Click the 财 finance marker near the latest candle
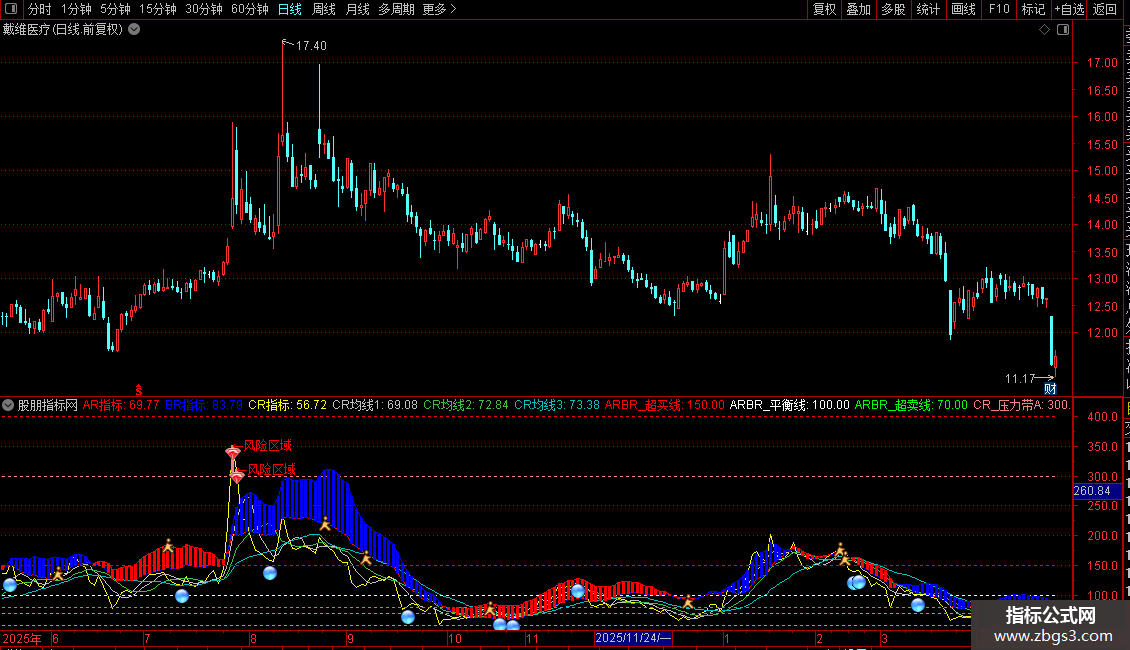1130x650 pixels. click(1050, 389)
